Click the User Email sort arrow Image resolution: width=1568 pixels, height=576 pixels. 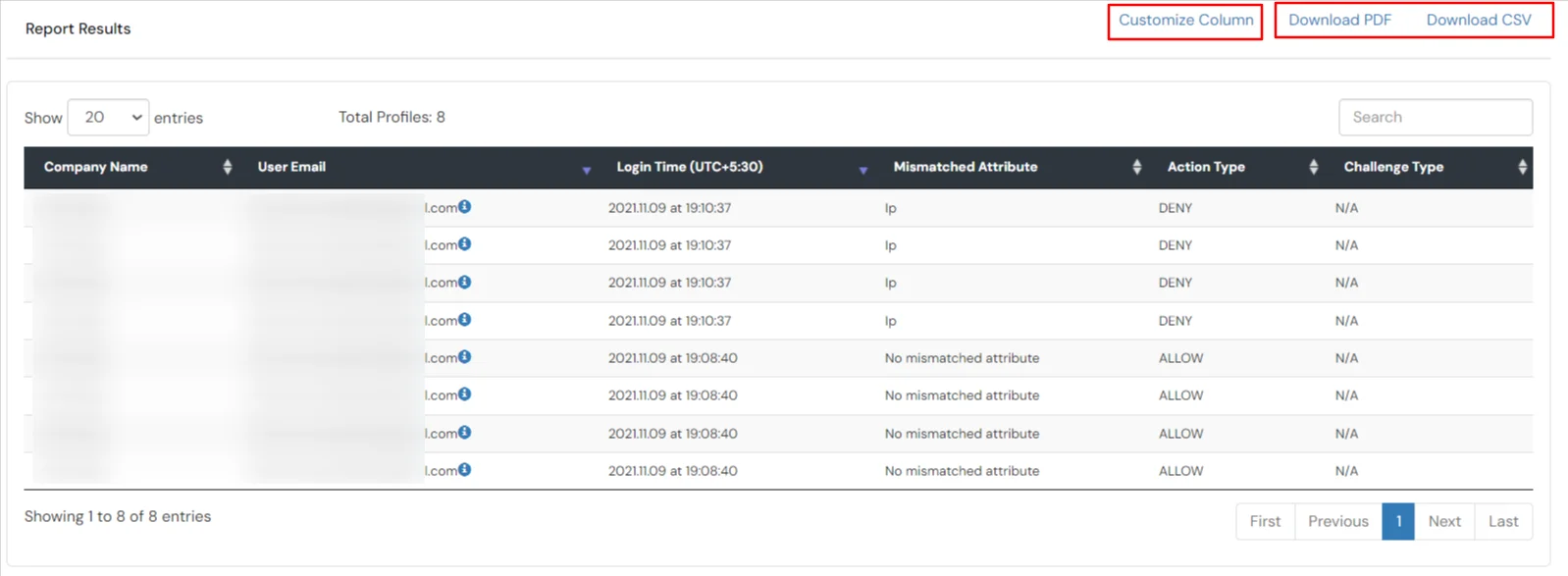[587, 170]
